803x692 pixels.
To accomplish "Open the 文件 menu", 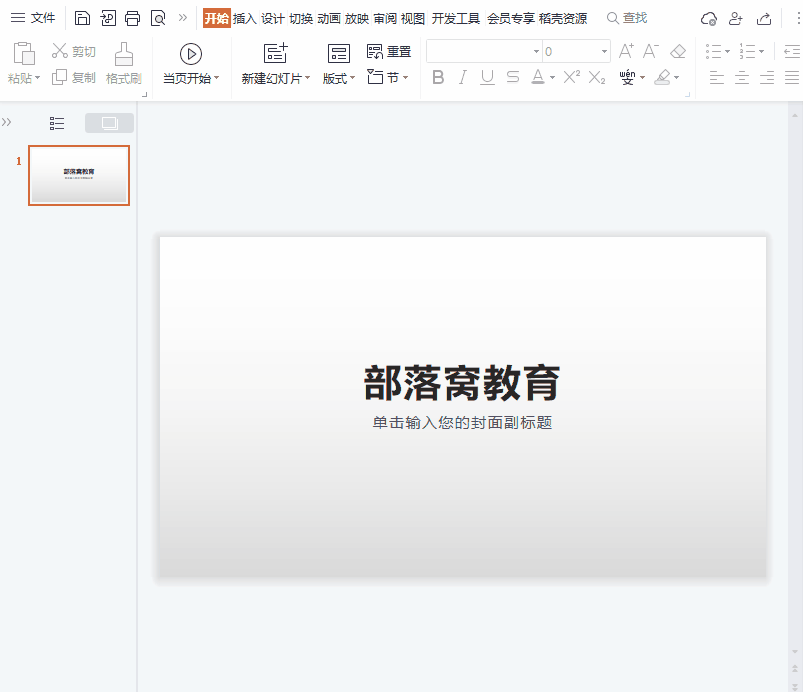I will point(40,17).
